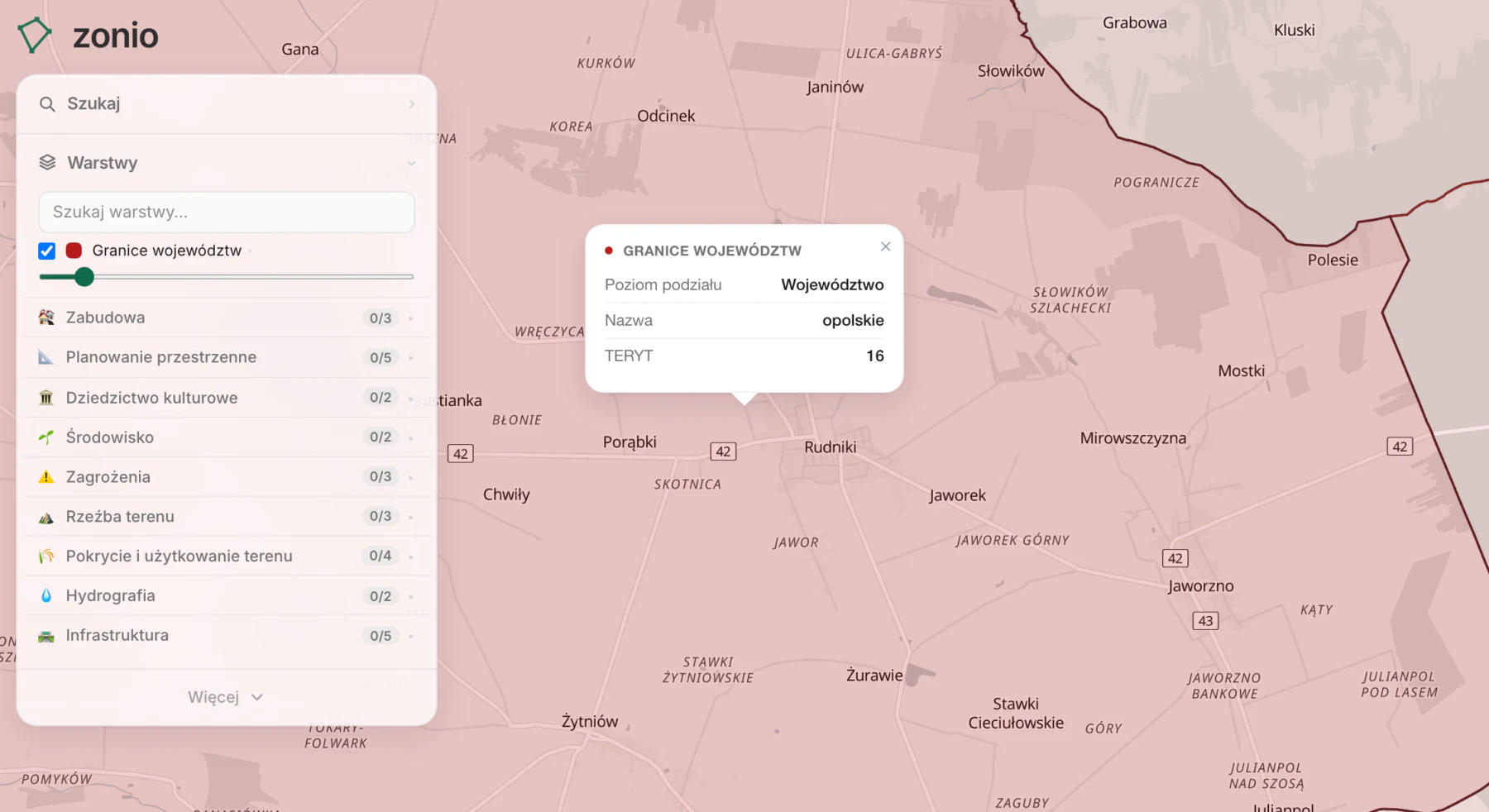This screenshot has height=812, width=1489.
Task: Click the 0/4 counter for Pokrycie terenu
Action: 381,556
